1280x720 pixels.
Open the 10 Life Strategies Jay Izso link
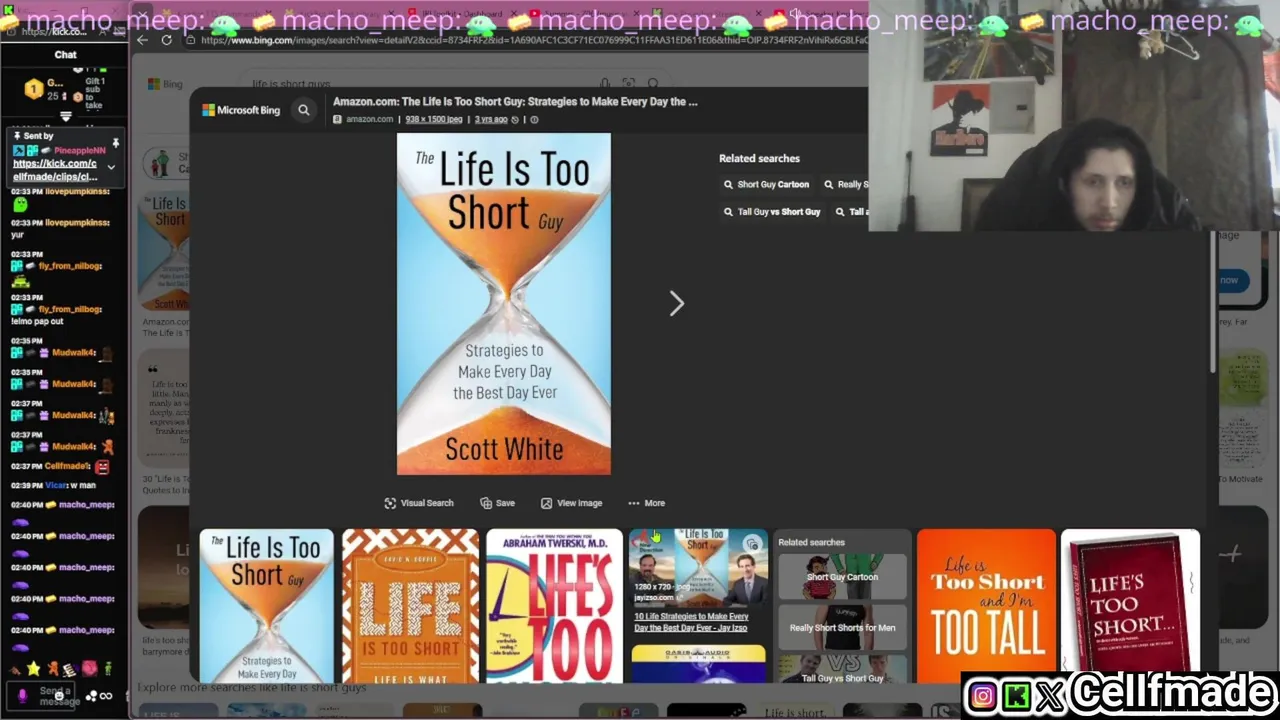tap(691, 622)
